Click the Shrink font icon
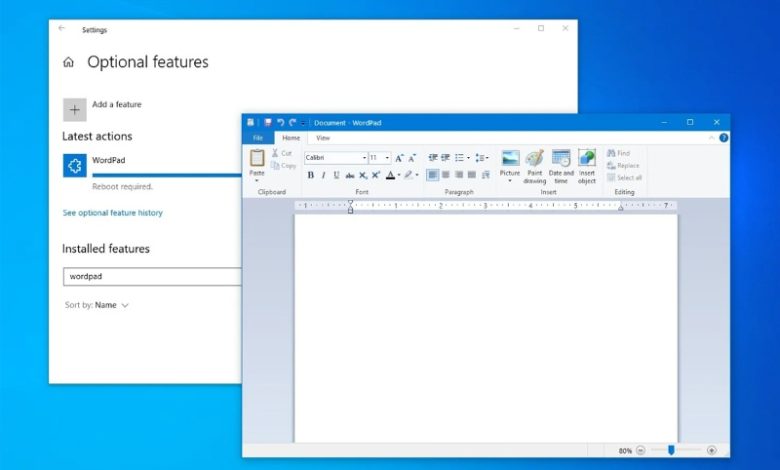This screenshot has height=470, width=780. (412, 158)
